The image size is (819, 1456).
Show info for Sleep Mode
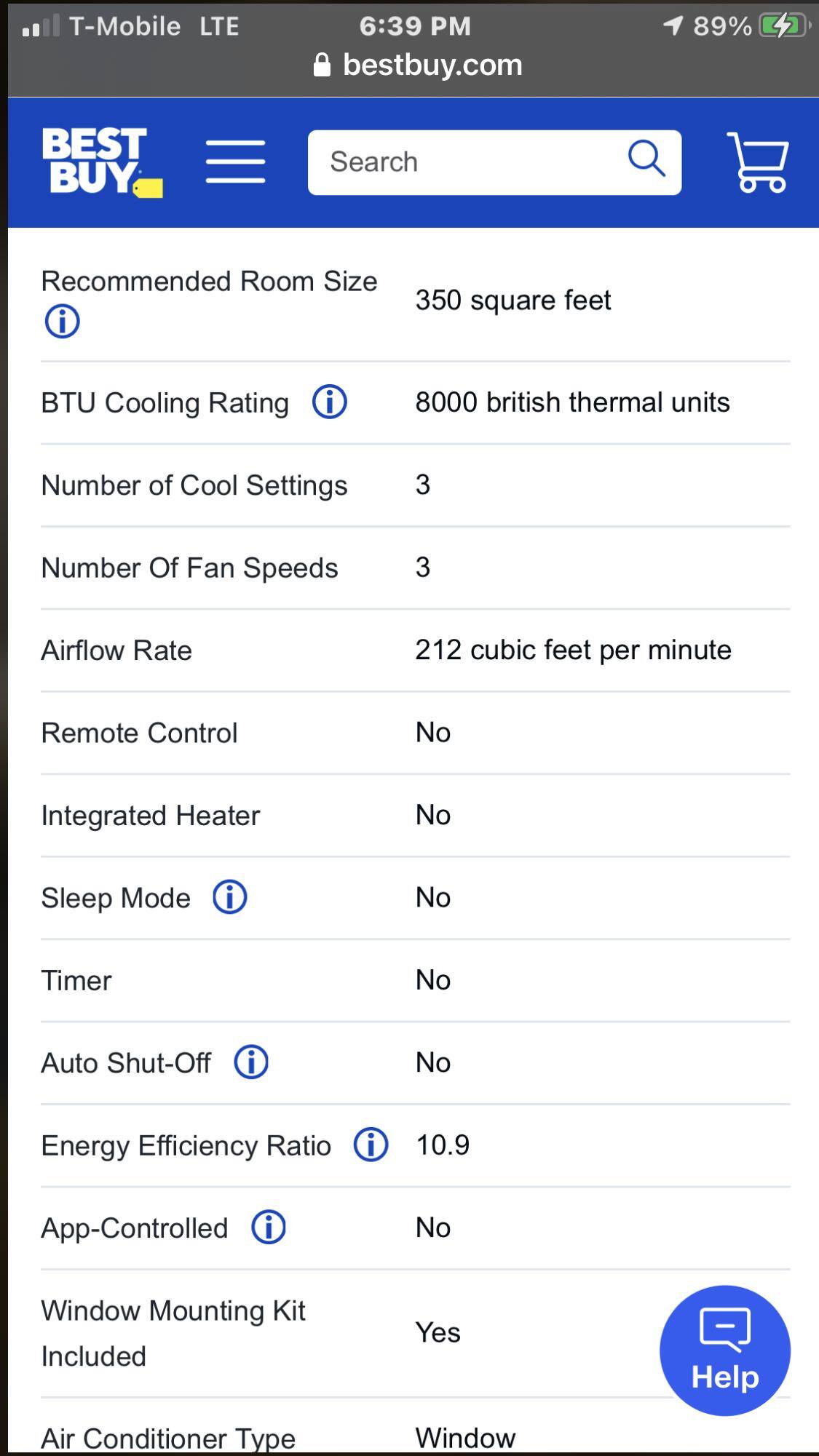tap(230, 897)
